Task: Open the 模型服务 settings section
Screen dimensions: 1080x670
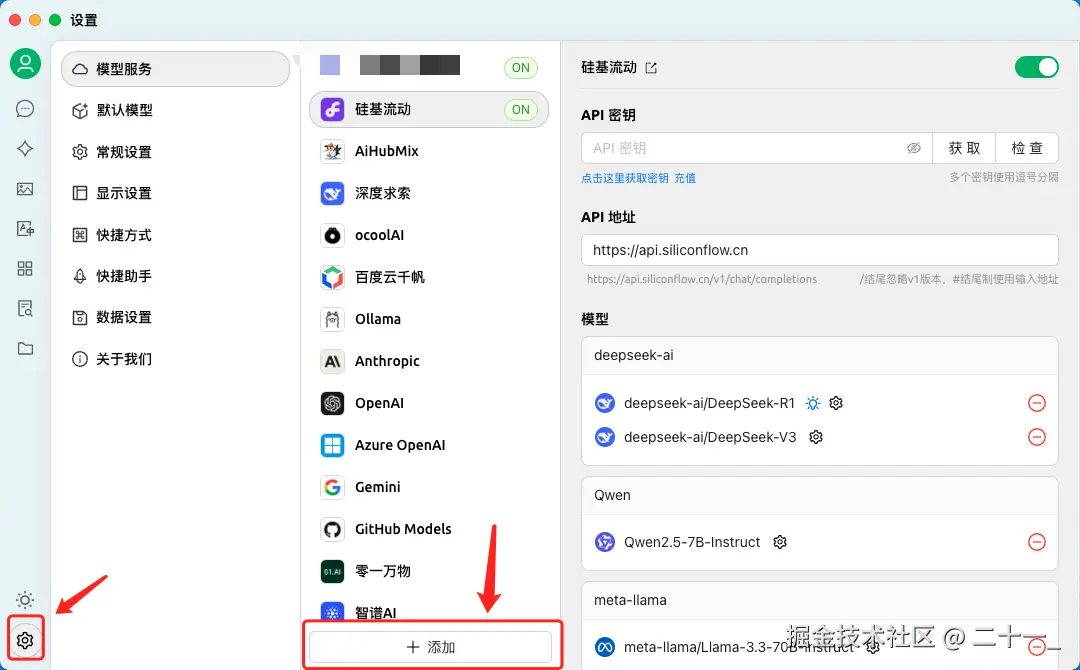Action: pyautogui.click(x=175, y=69)
